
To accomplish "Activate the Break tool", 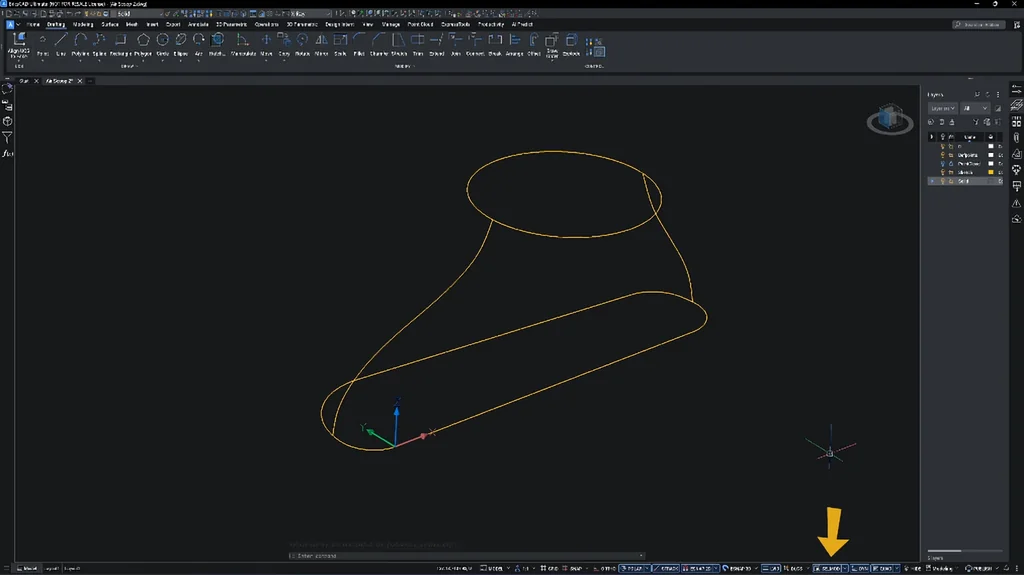I will point(495,44).
